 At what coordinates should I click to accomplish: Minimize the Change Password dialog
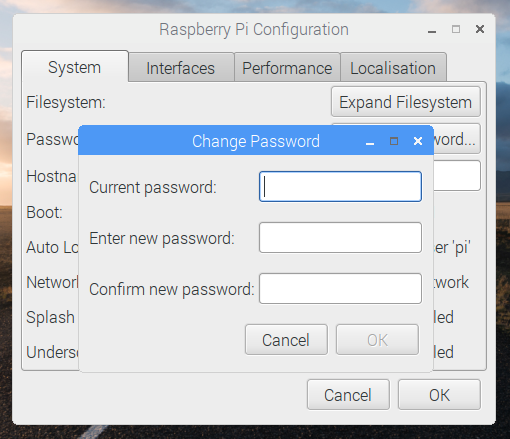point(370,141)
